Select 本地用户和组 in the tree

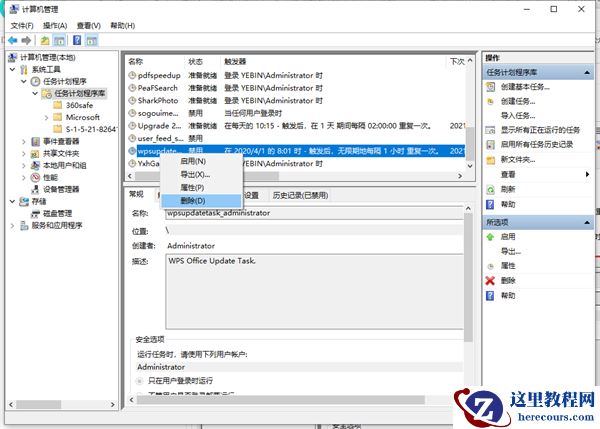coord(64,165)
